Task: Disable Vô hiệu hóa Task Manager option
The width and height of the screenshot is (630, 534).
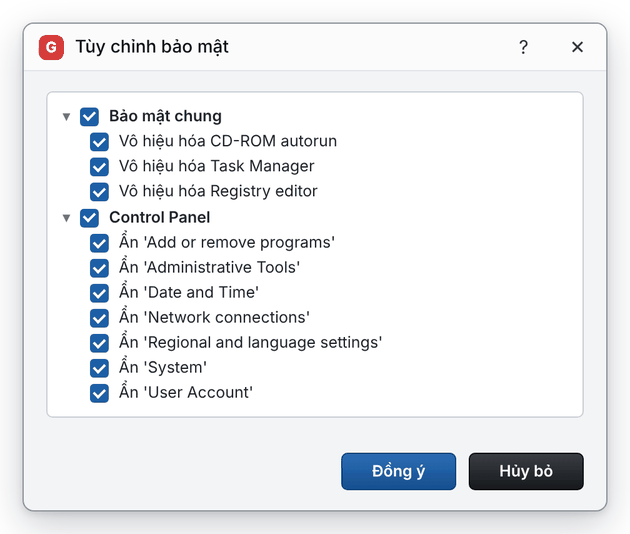Action: point(99,167)
